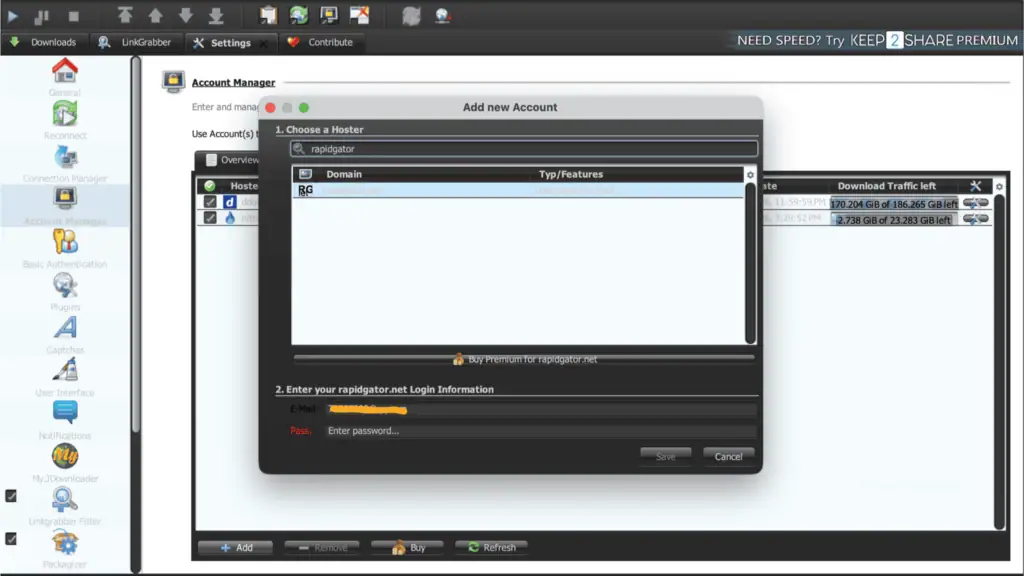Start downloads with the Play icon
The image size is (1024, 576).
point(12,16)
